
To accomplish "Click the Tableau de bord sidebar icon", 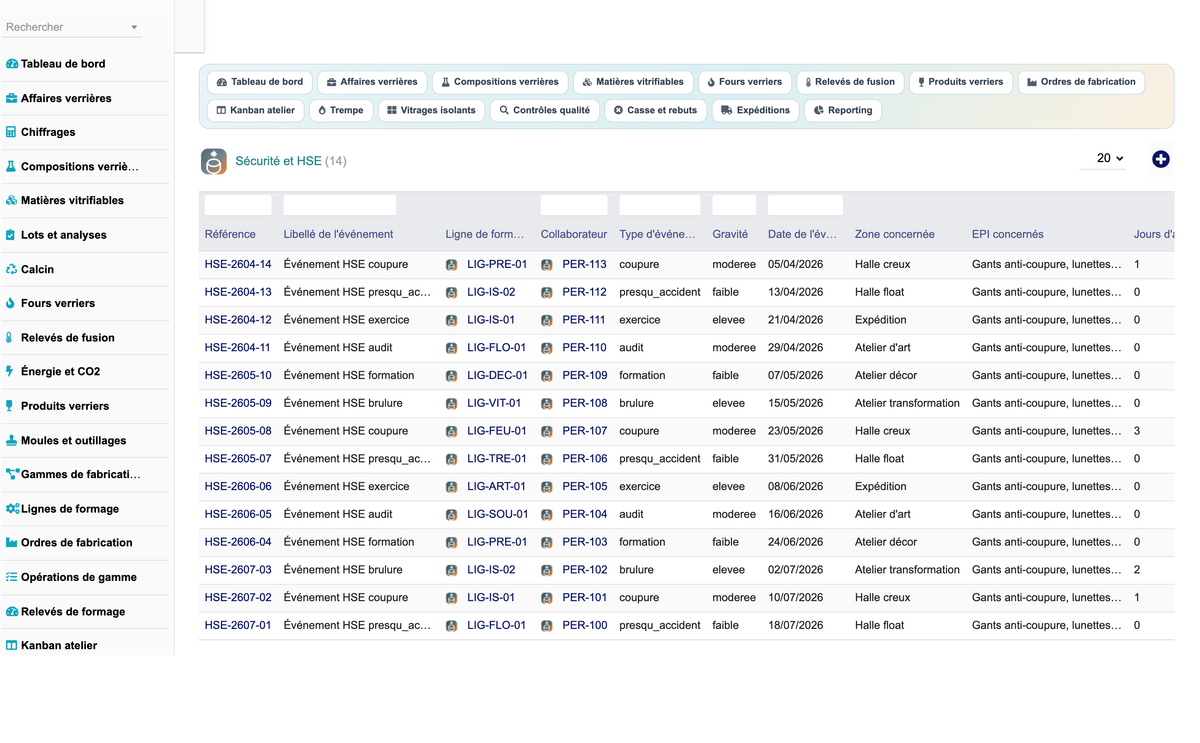I will click(x=12, y=64).
